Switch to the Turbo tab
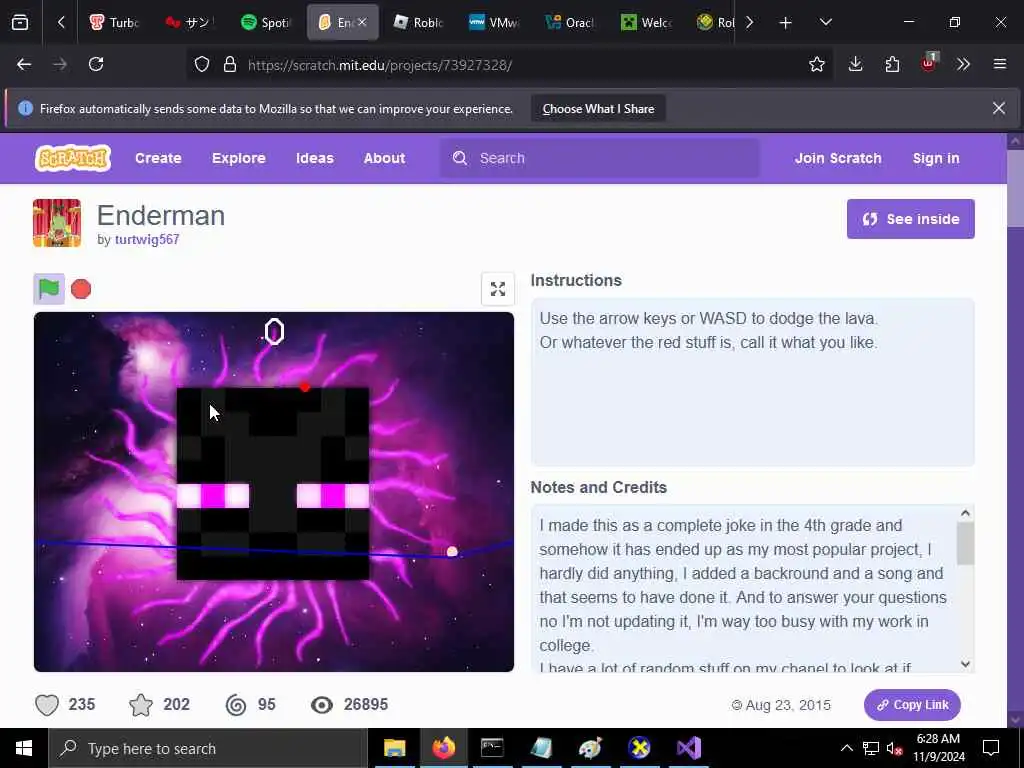 (x=114, y=23)
